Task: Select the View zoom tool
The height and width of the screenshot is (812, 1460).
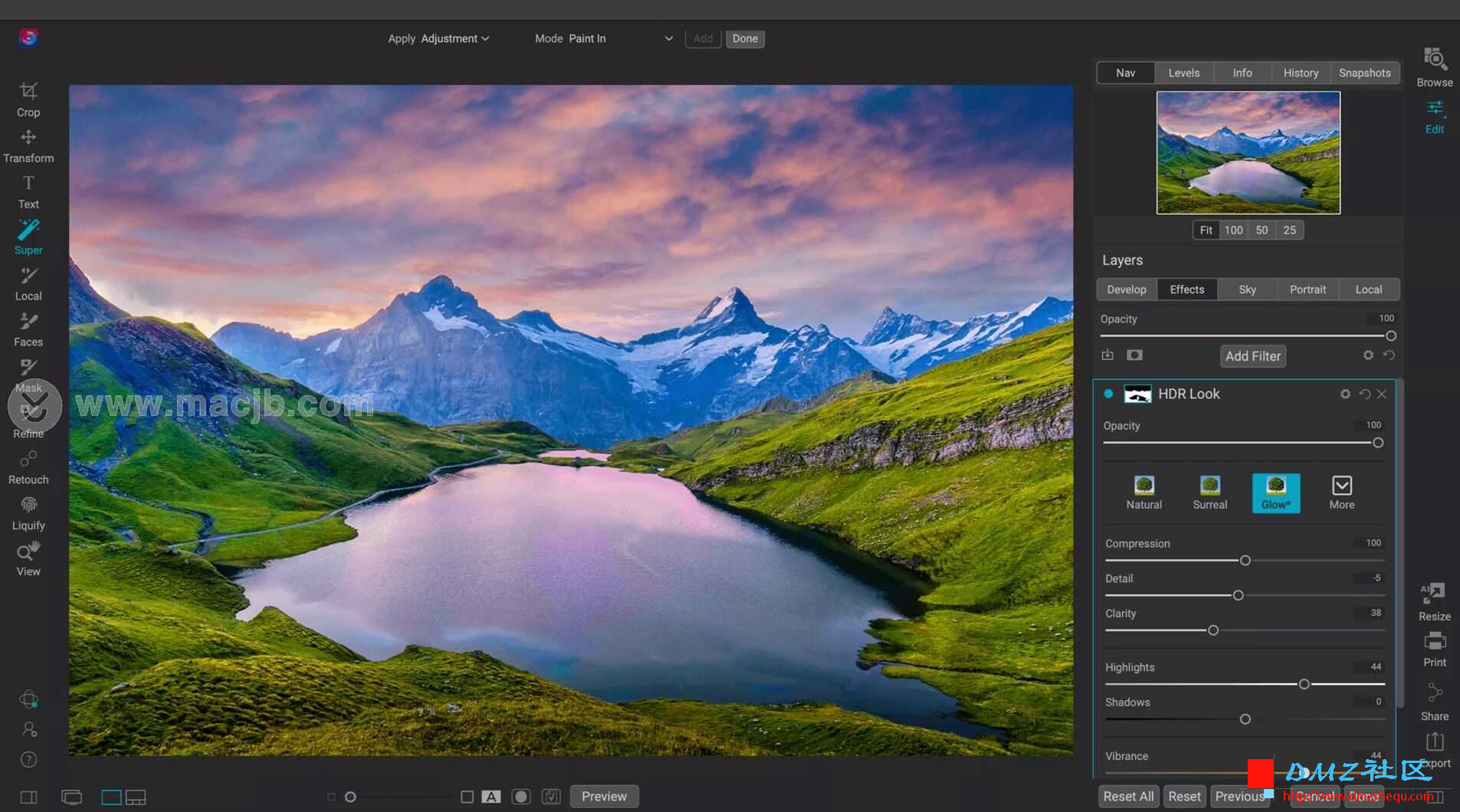Action: pos(28,559)
